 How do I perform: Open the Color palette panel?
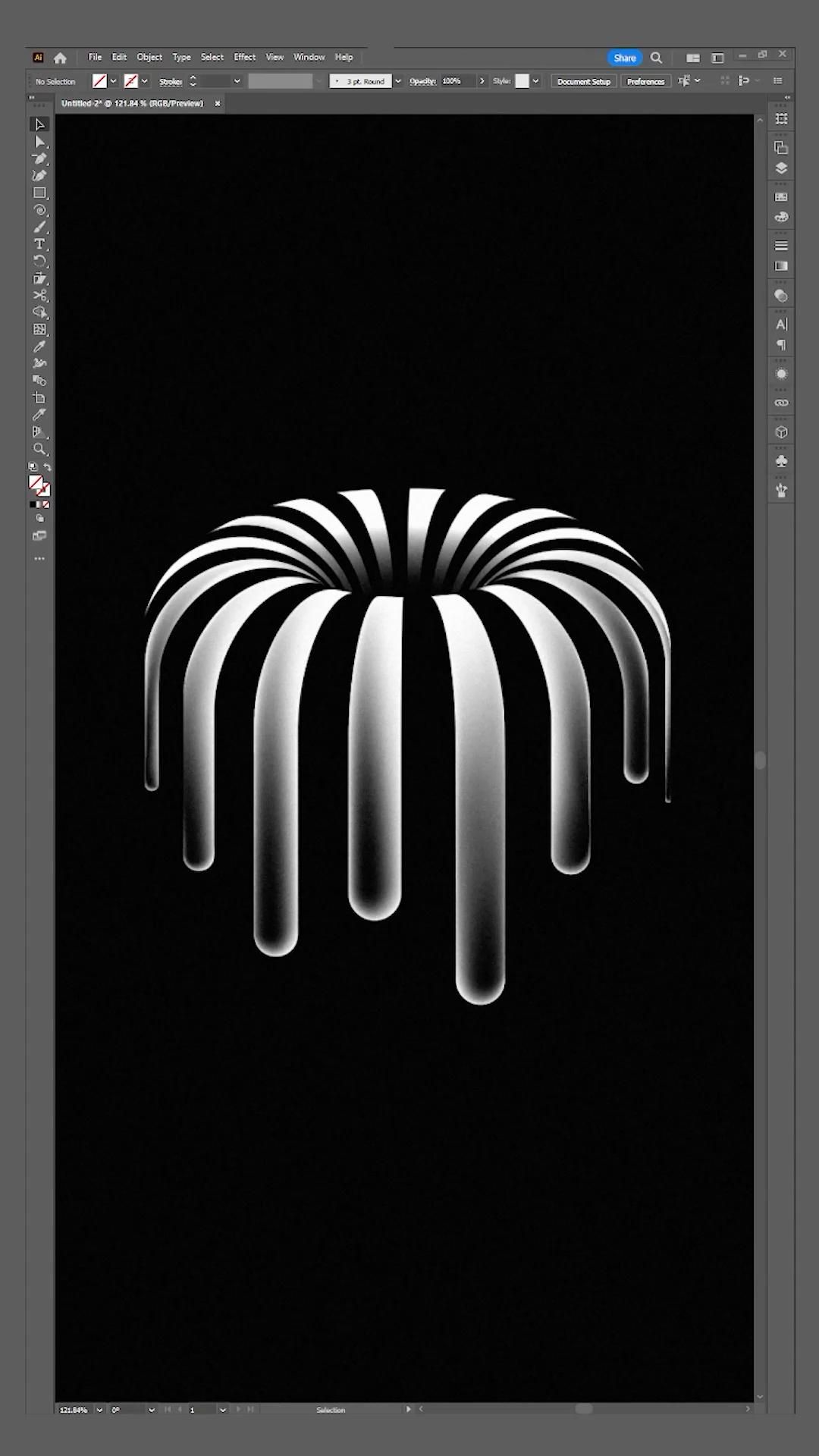781,218
